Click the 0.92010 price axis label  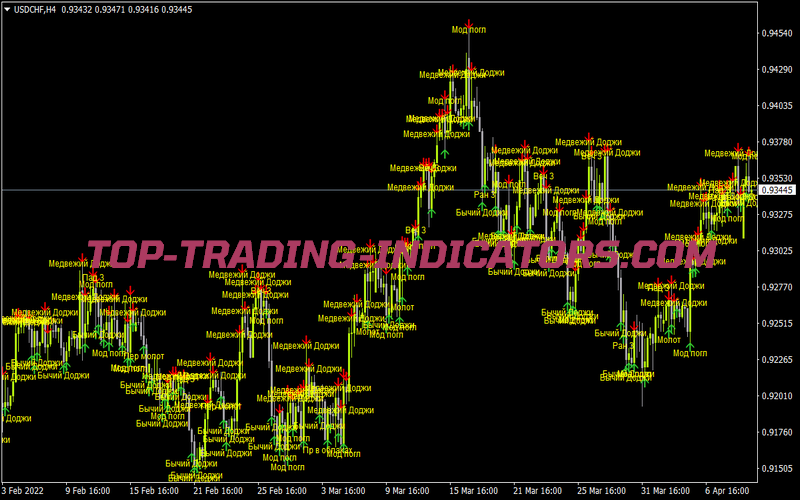click(777, 396)
